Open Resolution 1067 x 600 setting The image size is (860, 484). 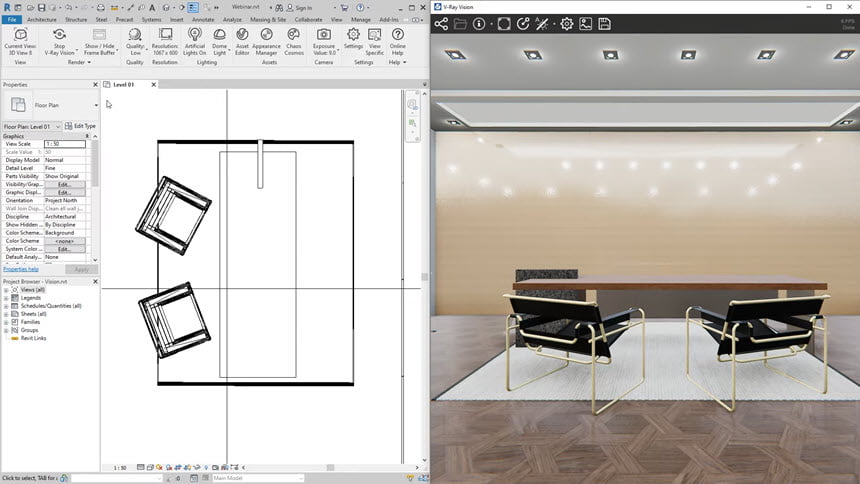[x=165, y=42]
